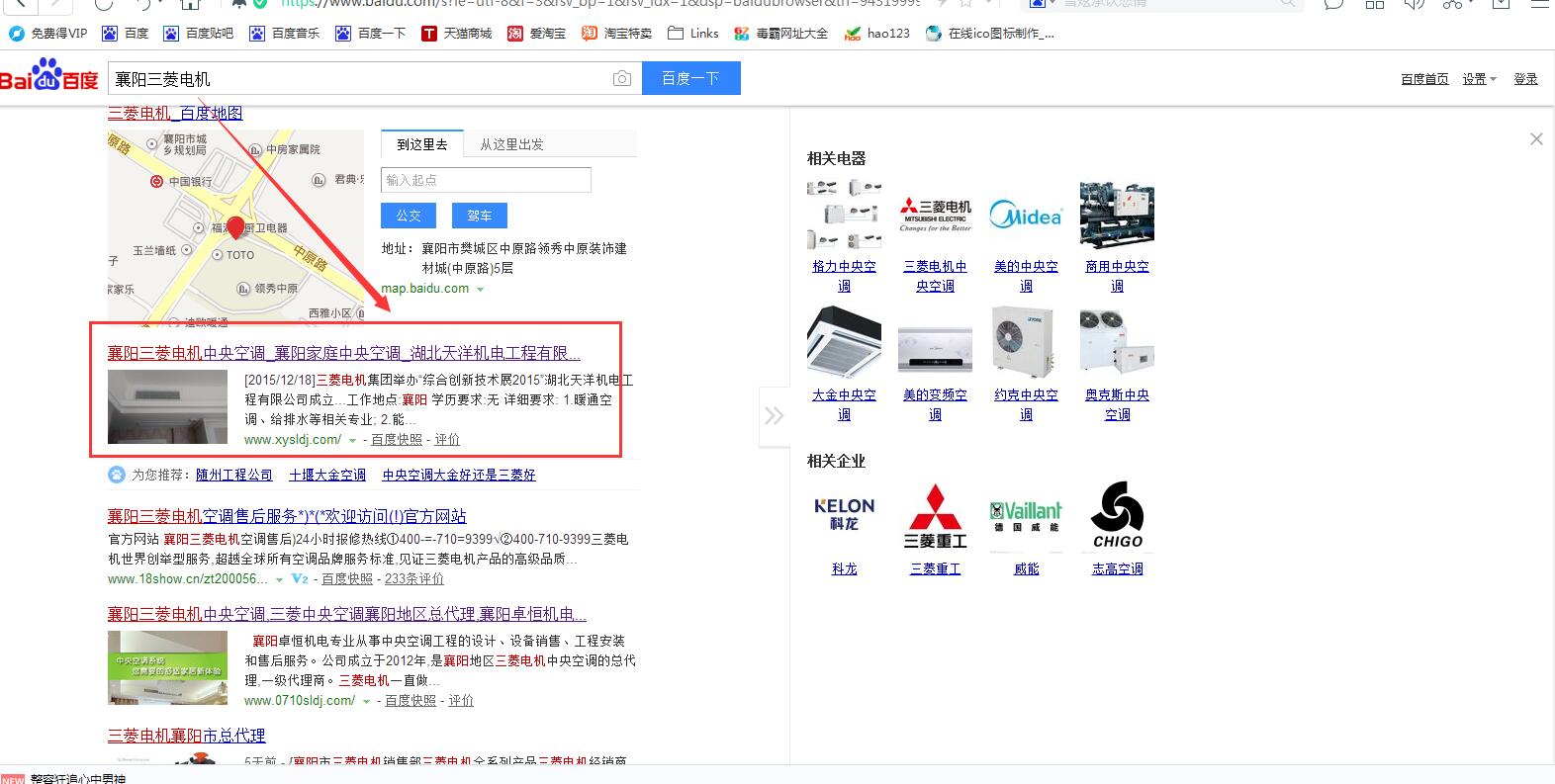
Task: Open the 百度首页 link
Action: click(1424, 79)
